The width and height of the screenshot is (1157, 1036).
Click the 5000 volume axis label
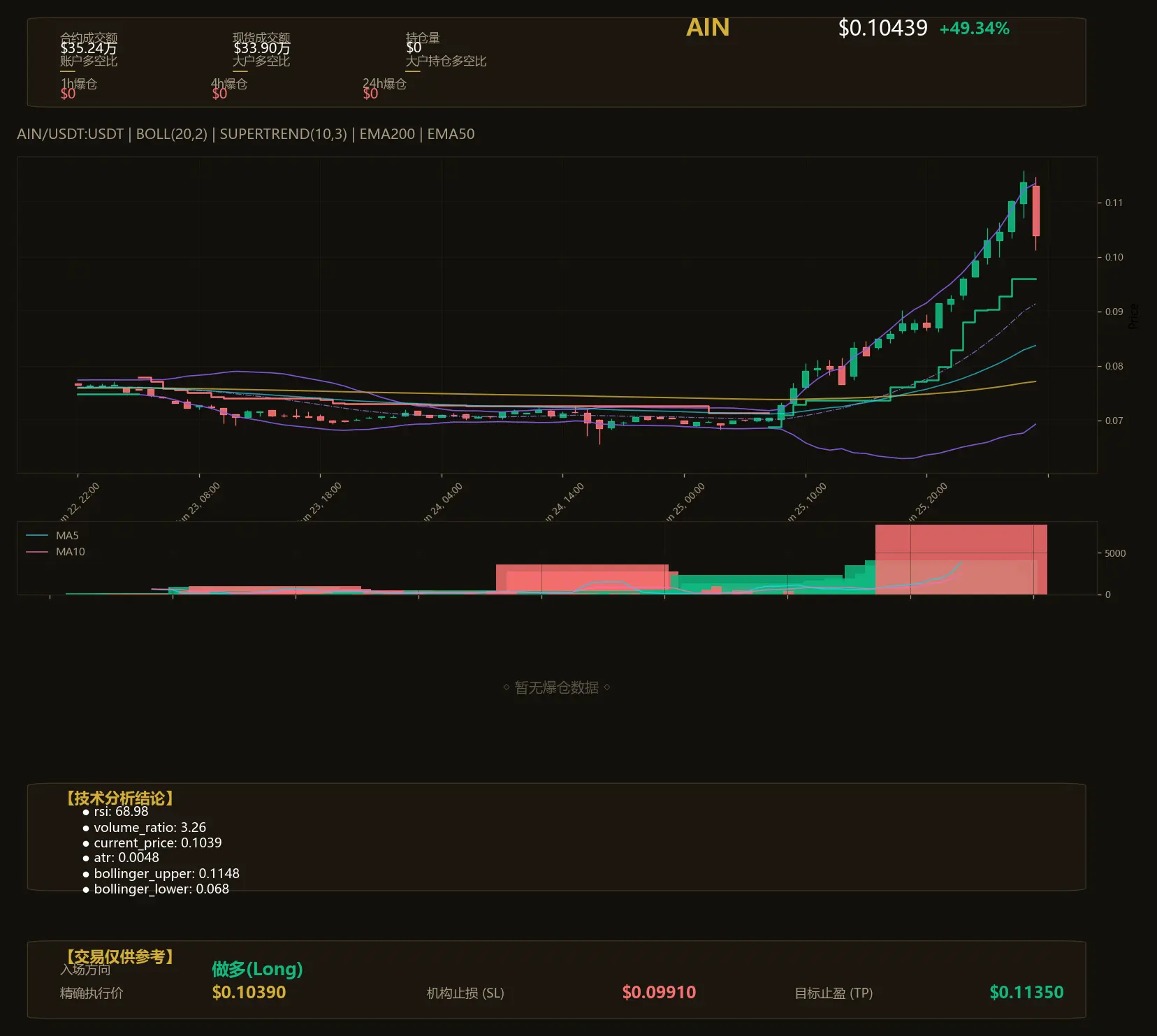(x=1115, y=553)
